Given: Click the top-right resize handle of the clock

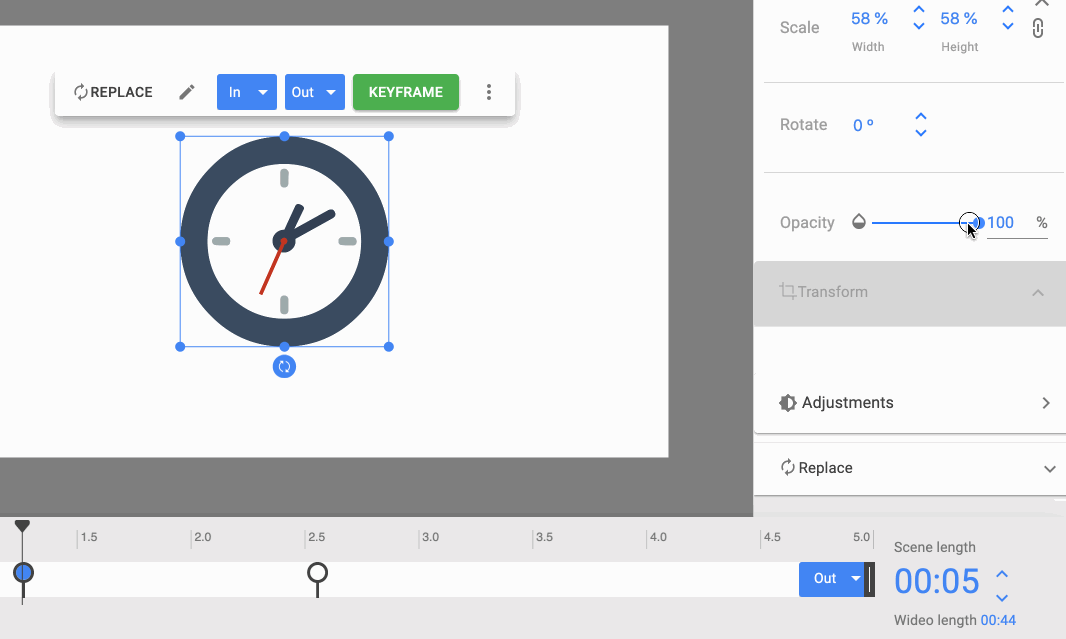Looking at the screenshot, I should 389,137.
